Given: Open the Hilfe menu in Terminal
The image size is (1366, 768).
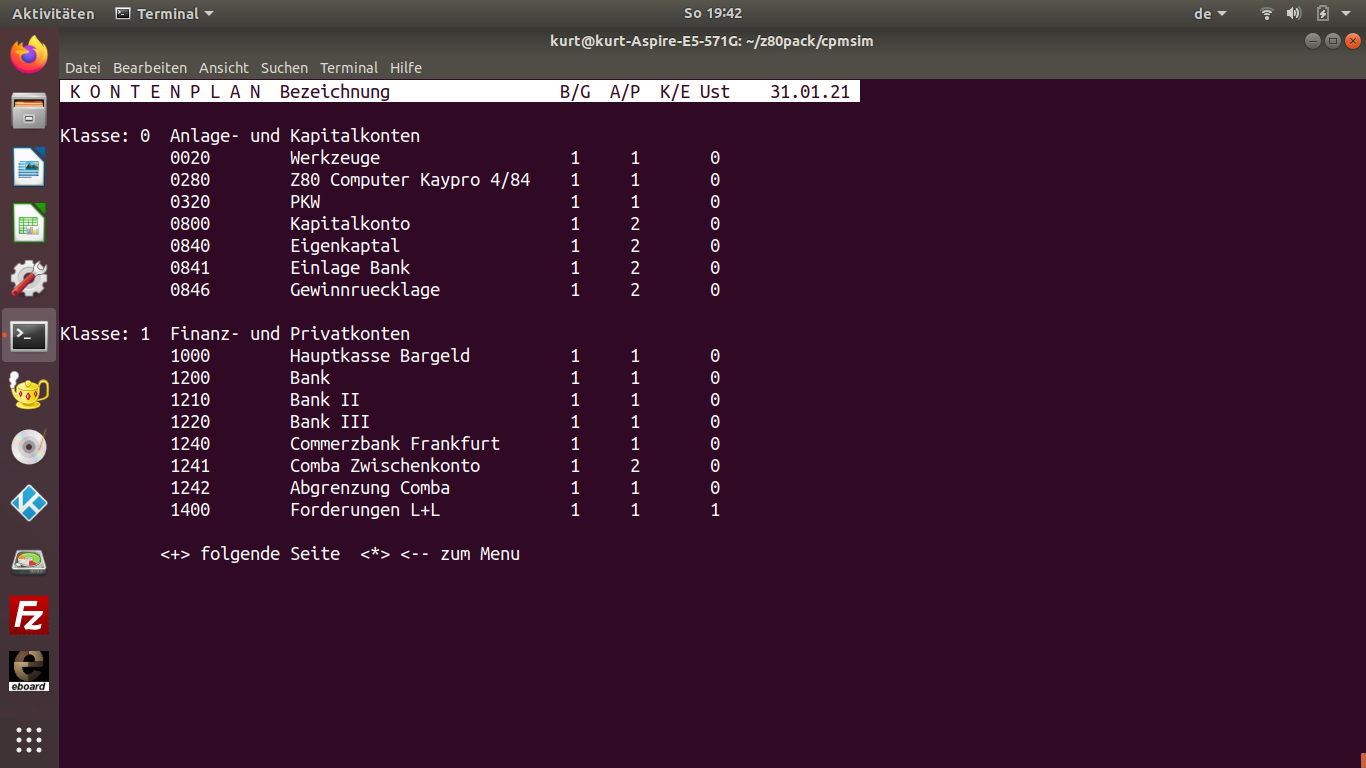Looking at the screenshot, I should pos(406,68).
